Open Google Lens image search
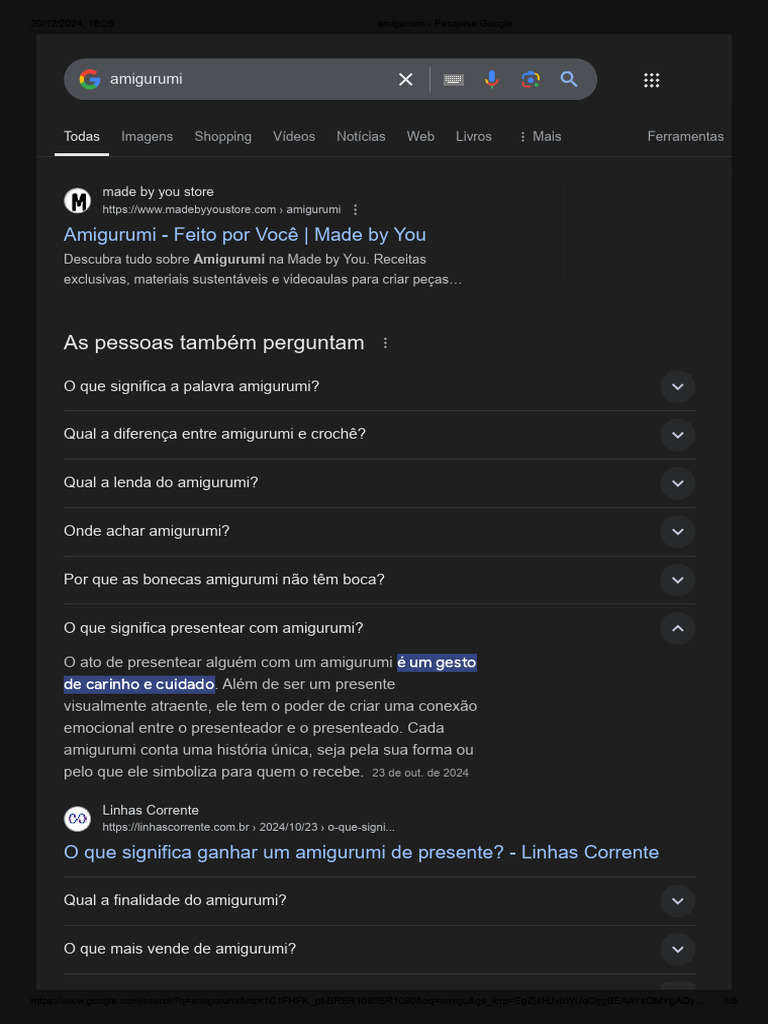768x1024 pixels. [x=530, y=80]
